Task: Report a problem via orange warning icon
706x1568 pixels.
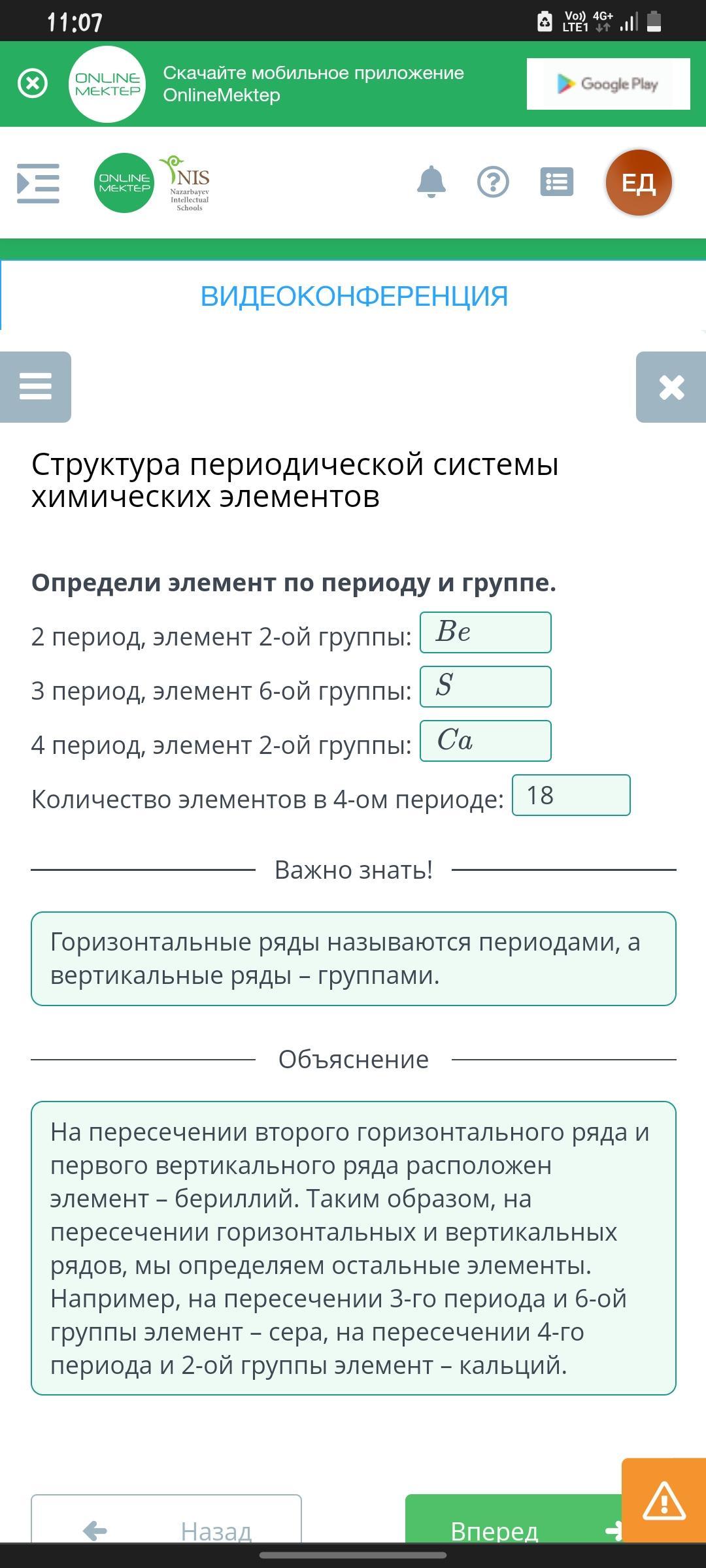Action: pos(664,1501)
